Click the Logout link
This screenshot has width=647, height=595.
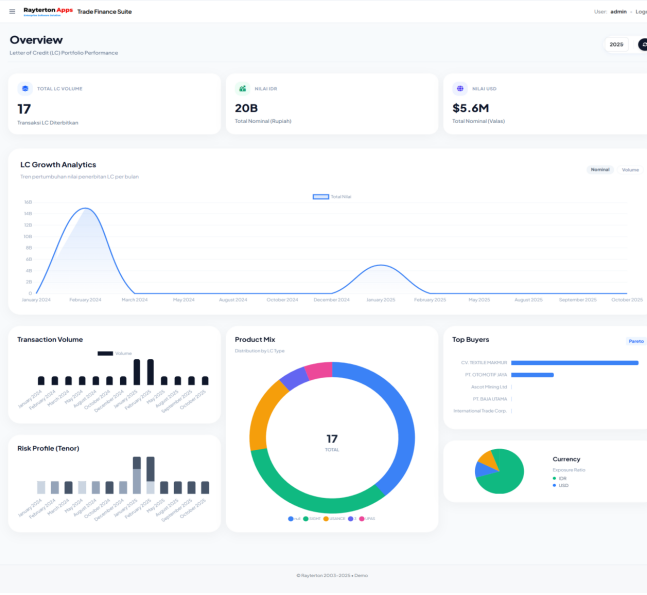click(640, 11)
